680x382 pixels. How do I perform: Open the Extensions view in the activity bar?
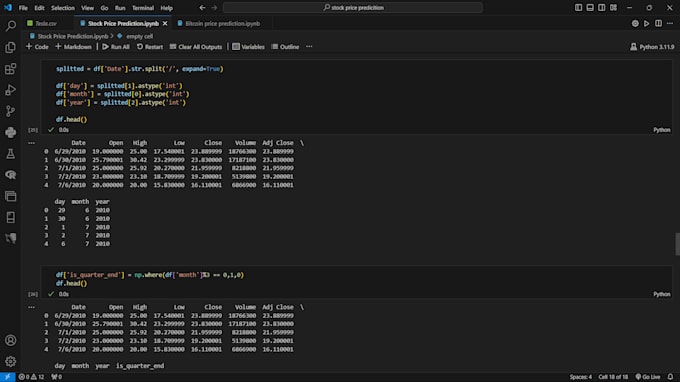[x=10, y=69]
